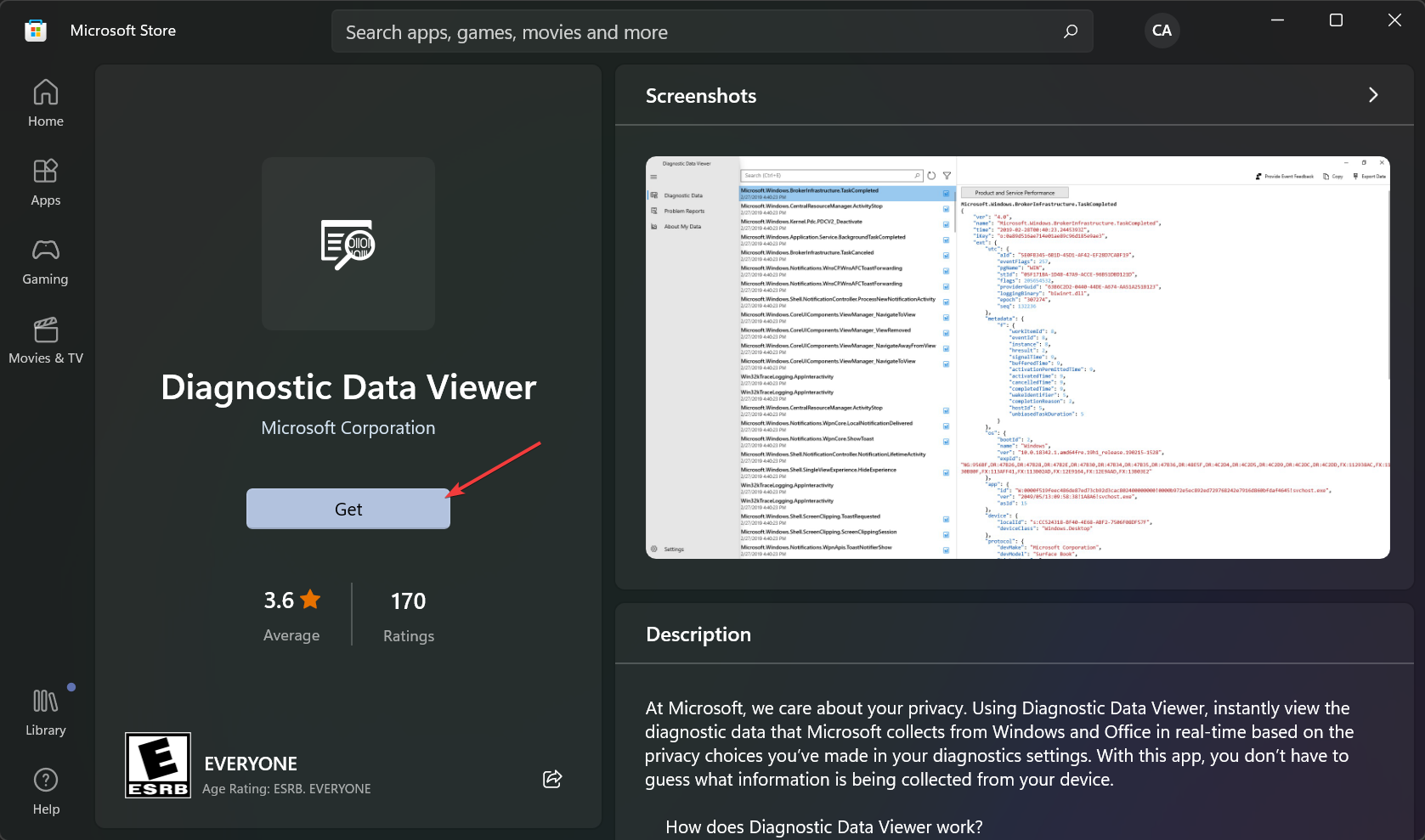Click the search magnifier icon
Screen dimensions: 1425x840
[1071, 31]
